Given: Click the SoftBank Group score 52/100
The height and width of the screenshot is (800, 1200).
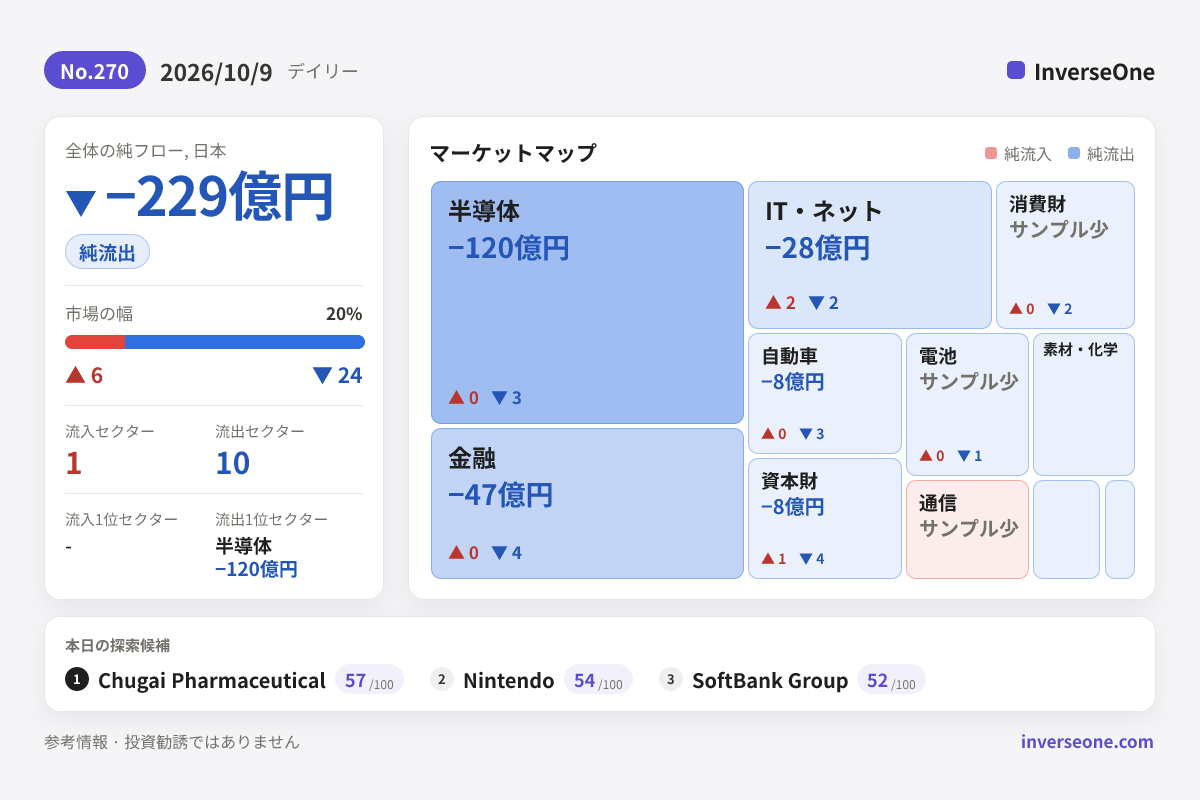Looking at the screenshot, I should click(891, 680).
